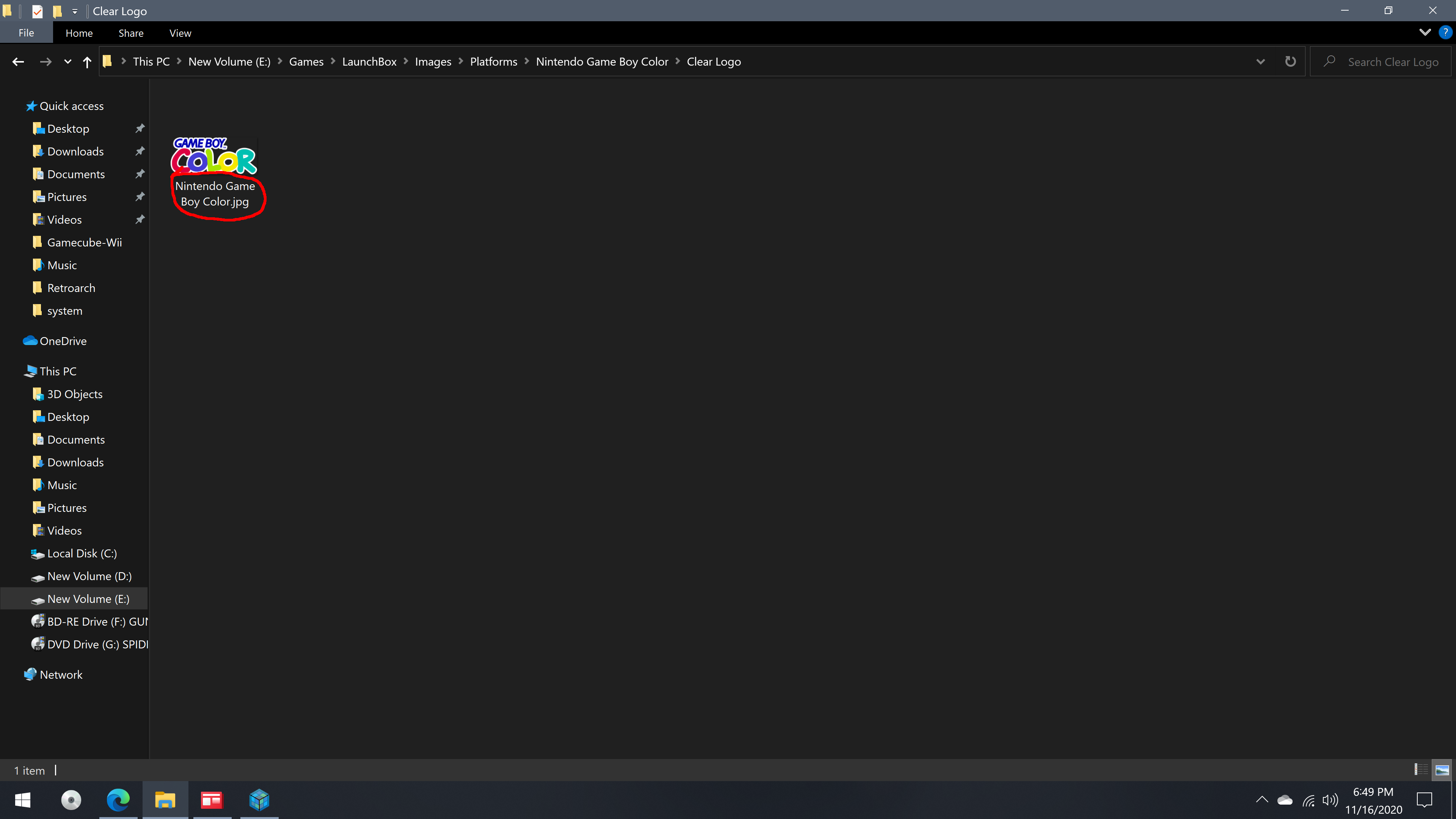Open the red window app on taskbar
The width and height of the screenshot is (1456, 819).
(212, 800)
